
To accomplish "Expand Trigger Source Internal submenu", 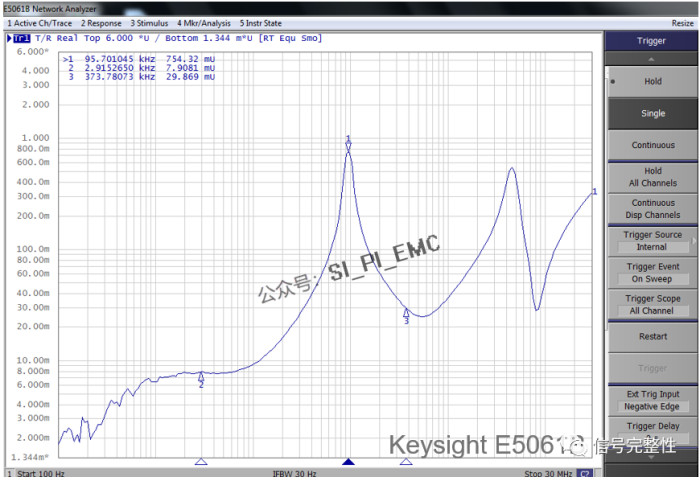I will [x=653, y=241].
